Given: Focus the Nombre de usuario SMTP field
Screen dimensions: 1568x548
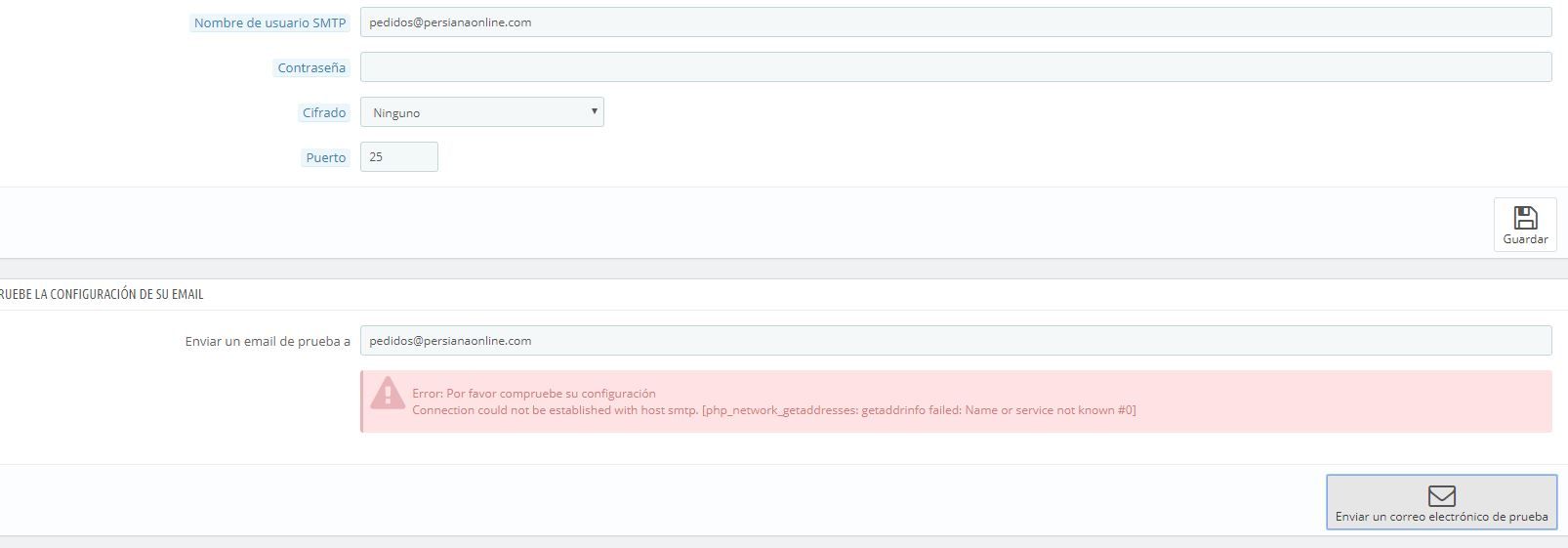Looking at the screenshot, I should point(956,22).
